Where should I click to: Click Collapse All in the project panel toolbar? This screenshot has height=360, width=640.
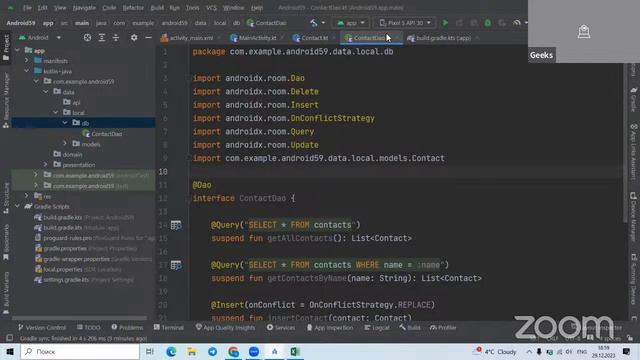coord(116,38)
